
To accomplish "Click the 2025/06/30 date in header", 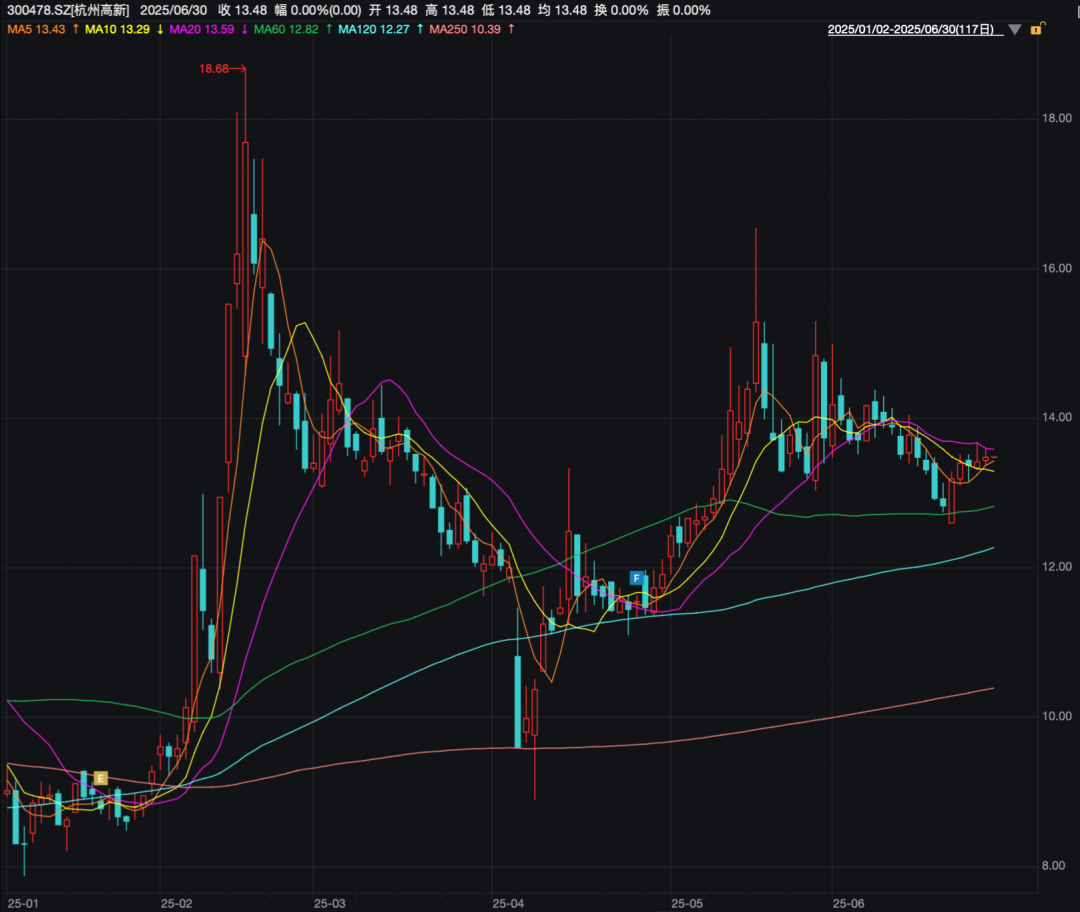I will pos(174,10).
